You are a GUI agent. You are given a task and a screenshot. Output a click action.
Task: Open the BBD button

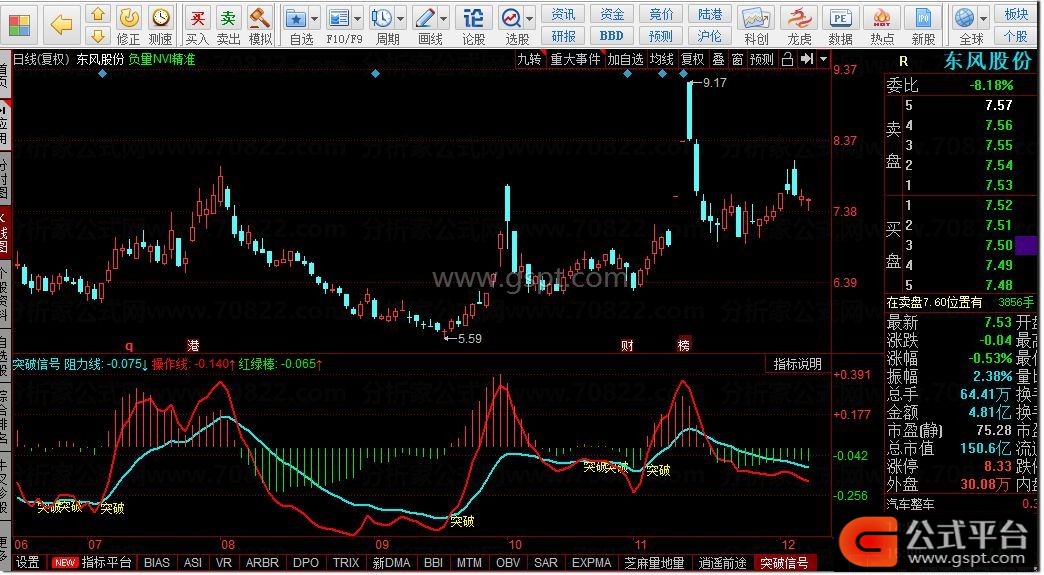(612, 36)
